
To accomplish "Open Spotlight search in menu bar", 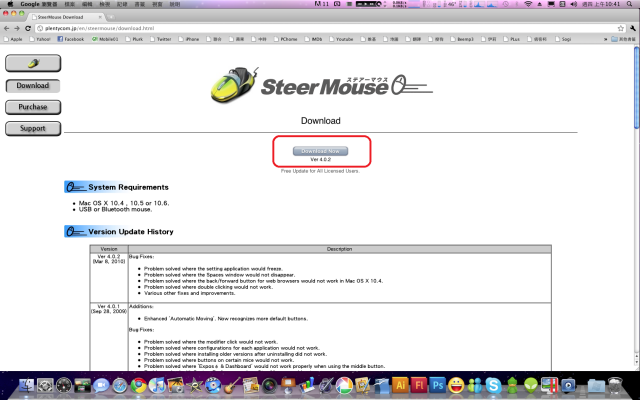I will point(630,4).
